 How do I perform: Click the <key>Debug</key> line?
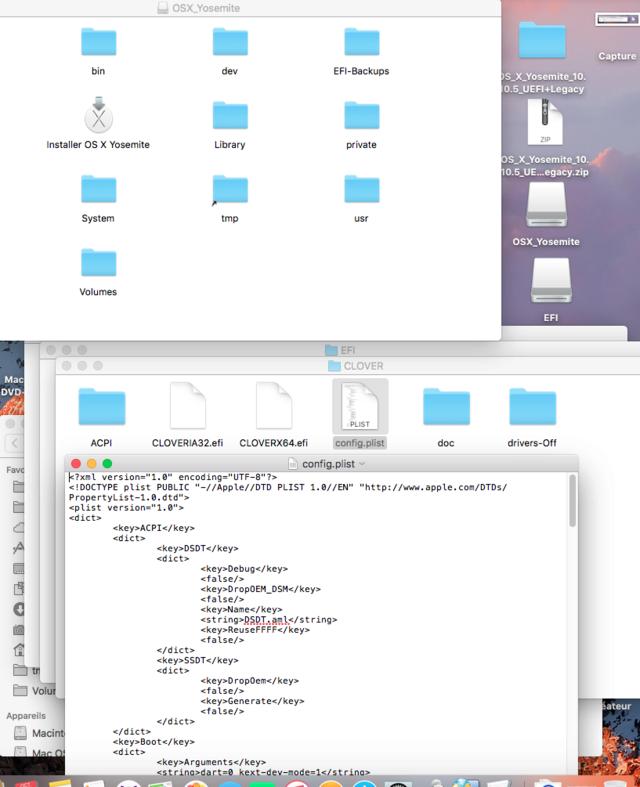(x=244, y=569)
